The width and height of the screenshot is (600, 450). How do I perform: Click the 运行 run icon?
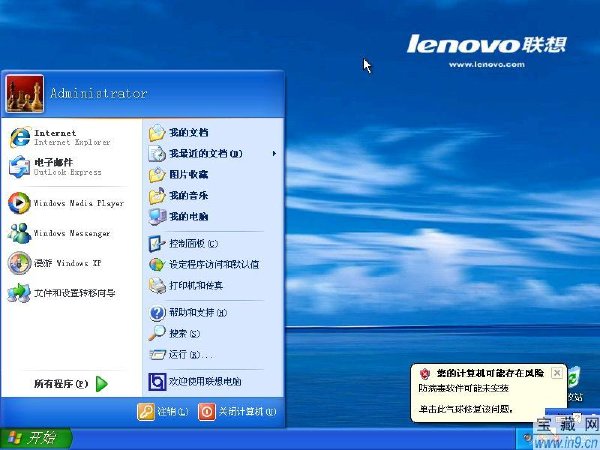click(x=157, y=355)
